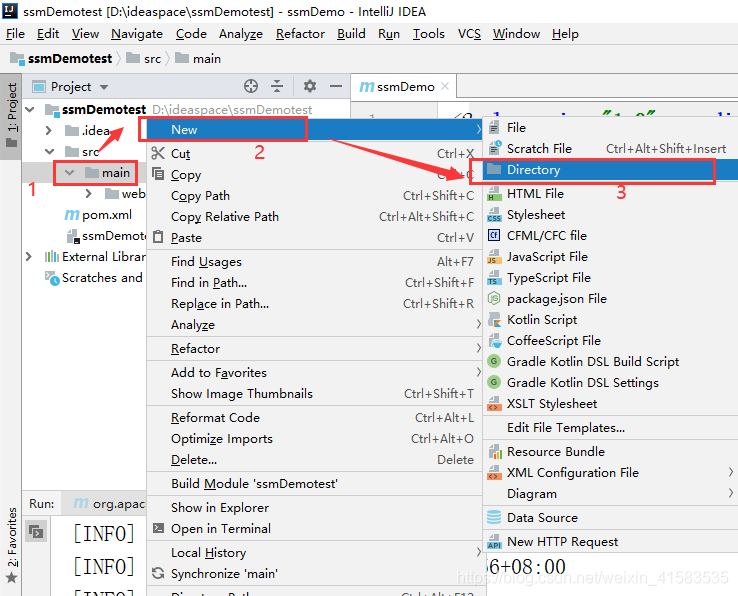The height and width of the screenshot is (596, 738).
Task: Click the Gradle Kotlin DSL Settings icon
Action: 494,382
